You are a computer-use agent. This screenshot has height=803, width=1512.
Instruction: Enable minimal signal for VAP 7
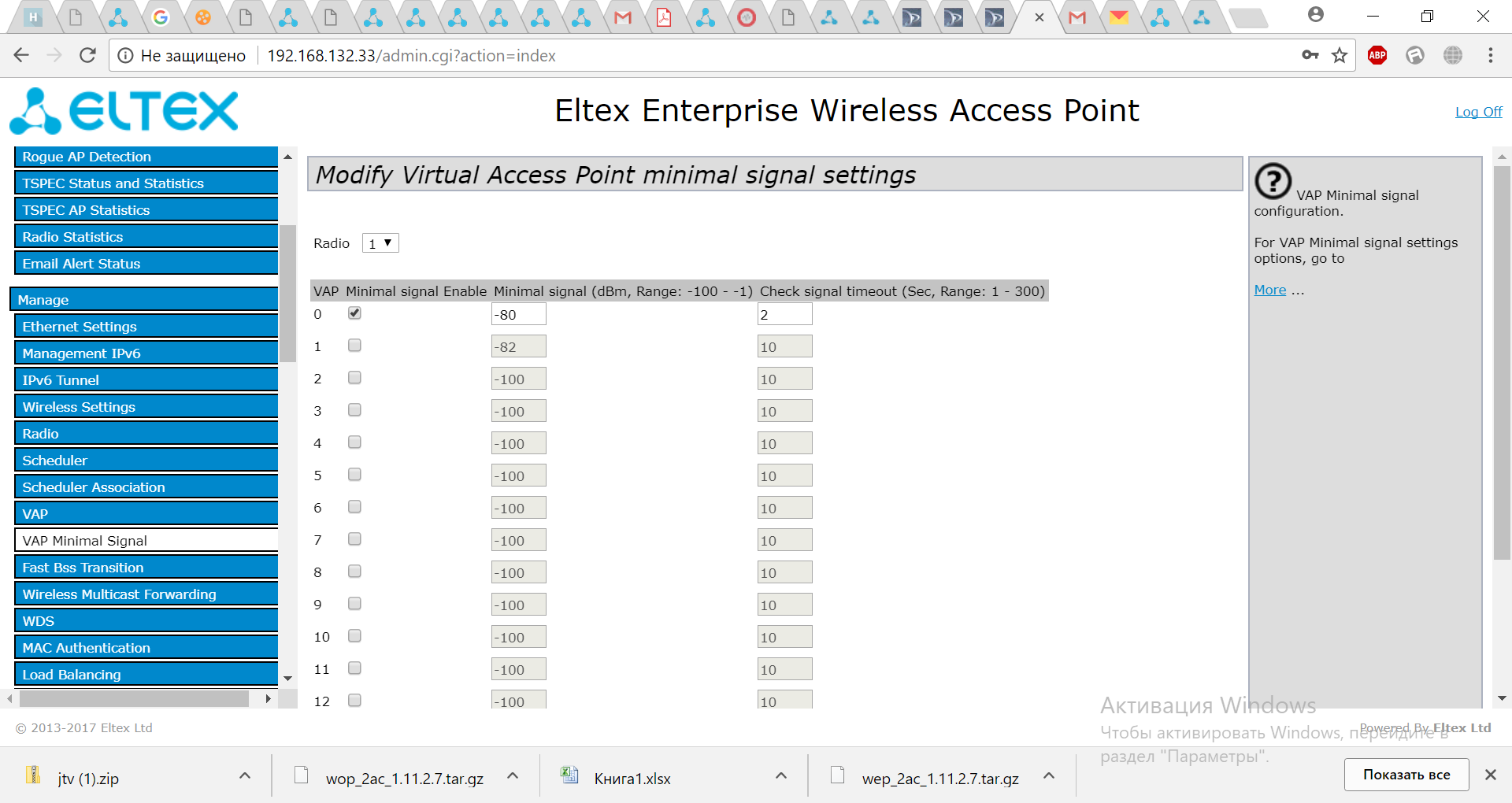click(x=354, y=539)
